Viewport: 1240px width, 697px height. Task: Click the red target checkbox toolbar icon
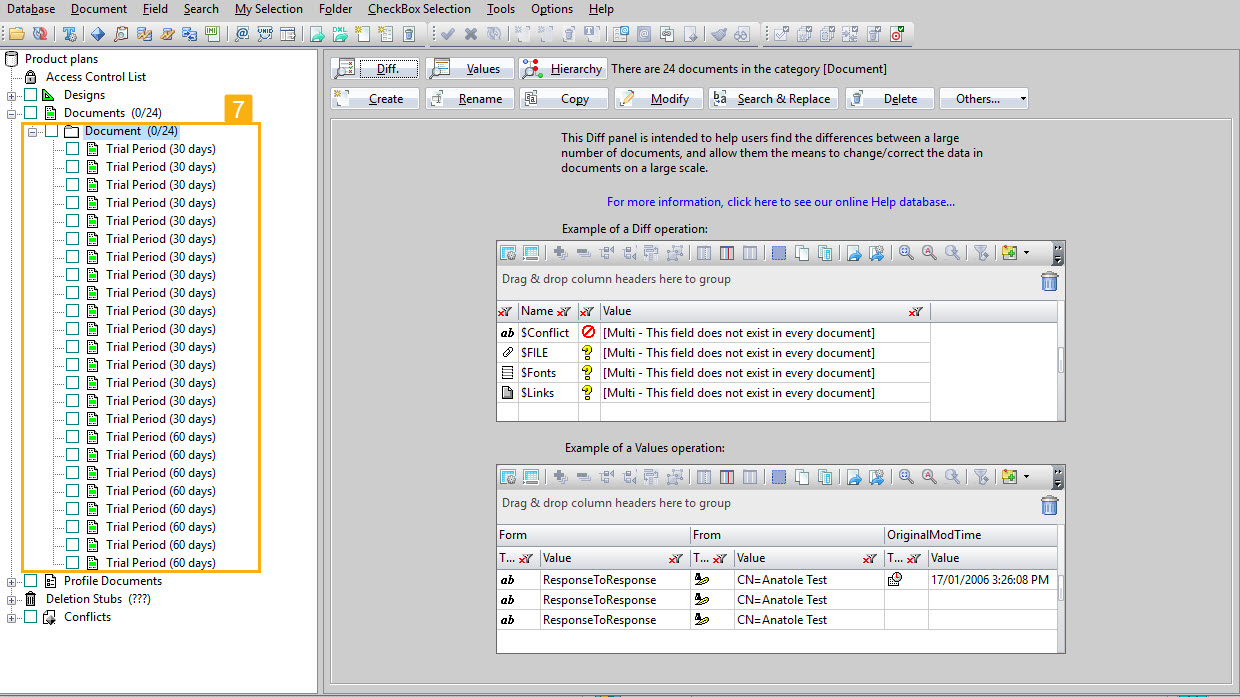[x=896, y=34]
